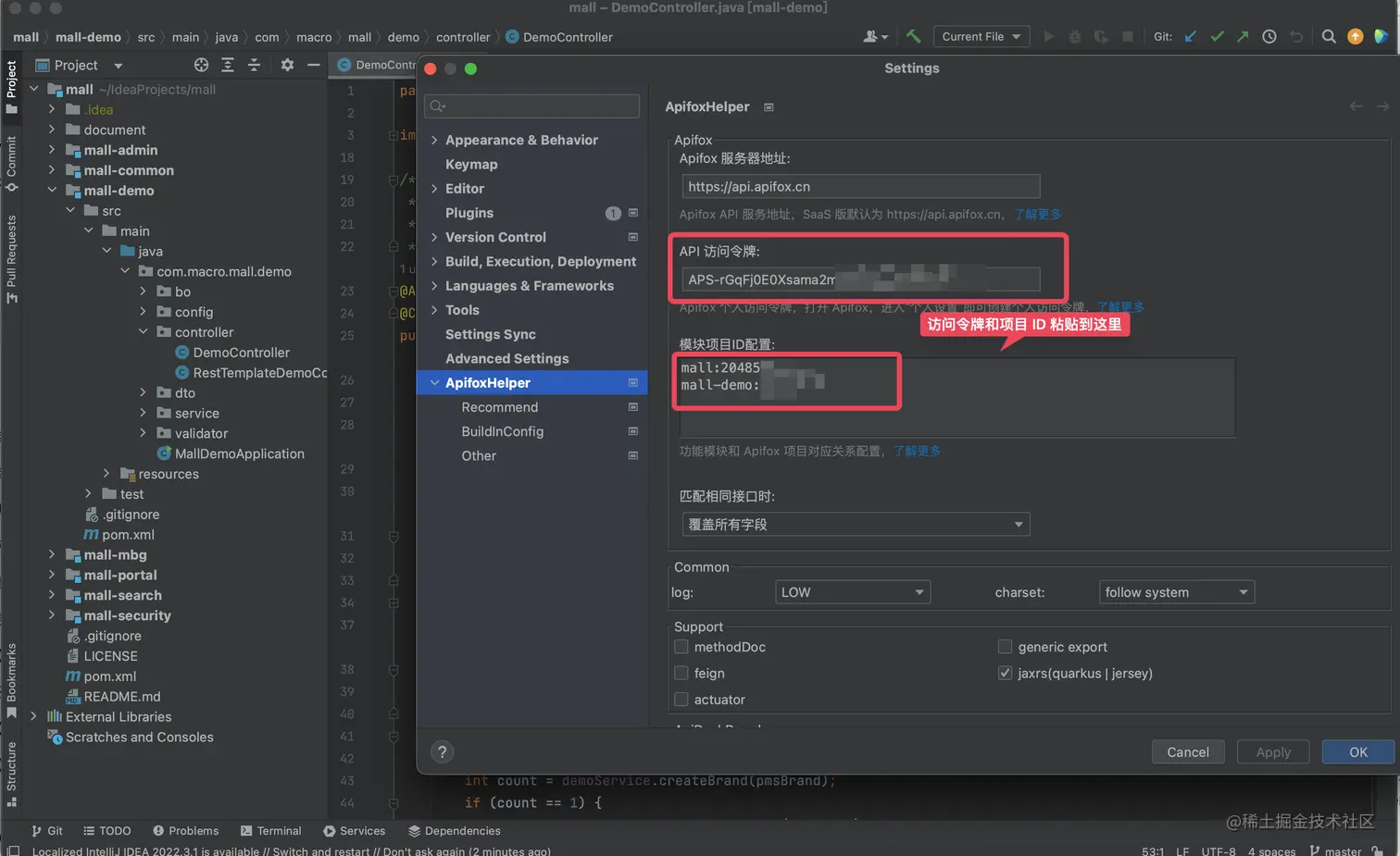Click the stop square icon in toolbar
Image resolution: width=1400 pixels, height=856 pixels.
[1128, 37]
